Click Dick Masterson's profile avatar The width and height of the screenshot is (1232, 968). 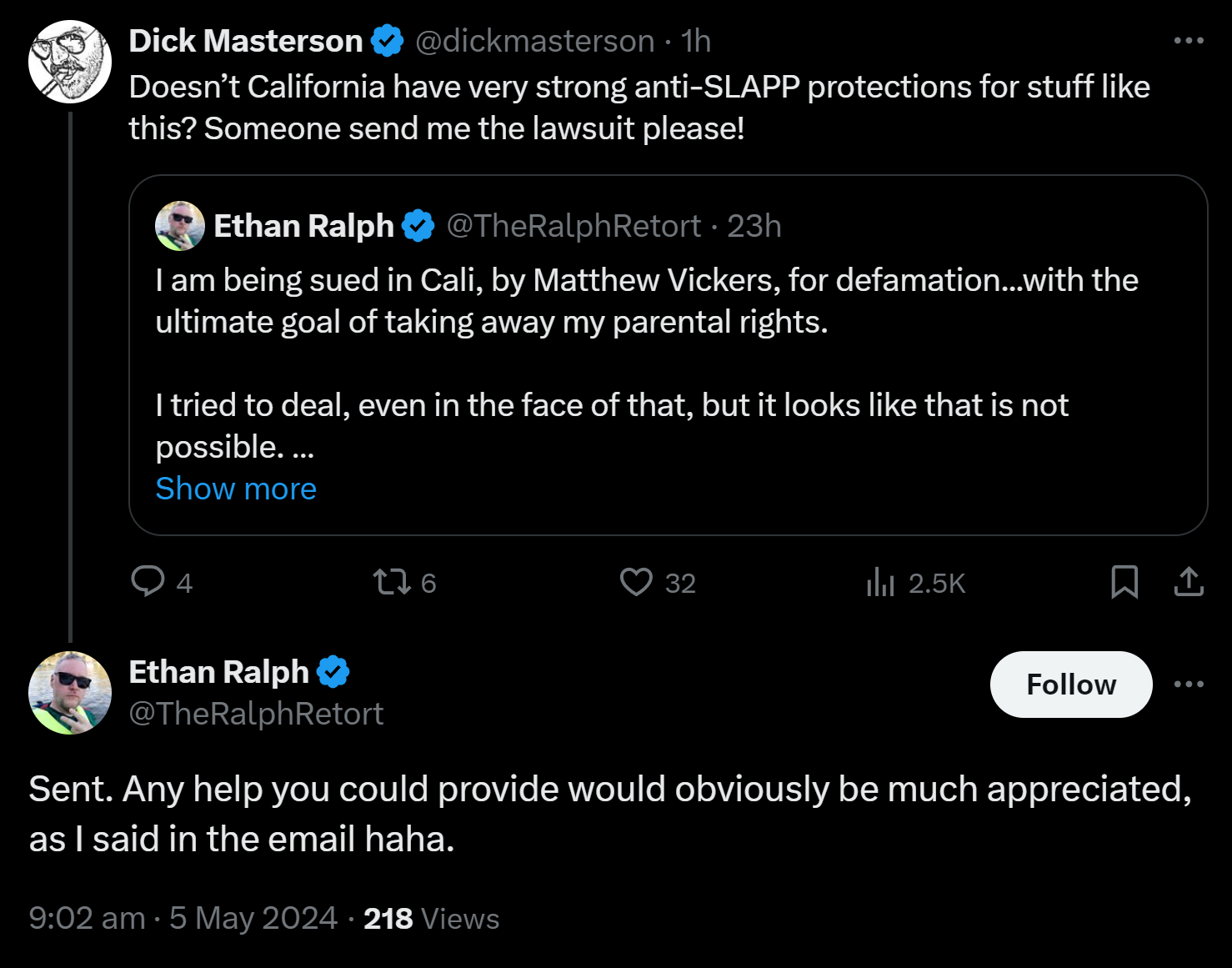pos(70,62)
